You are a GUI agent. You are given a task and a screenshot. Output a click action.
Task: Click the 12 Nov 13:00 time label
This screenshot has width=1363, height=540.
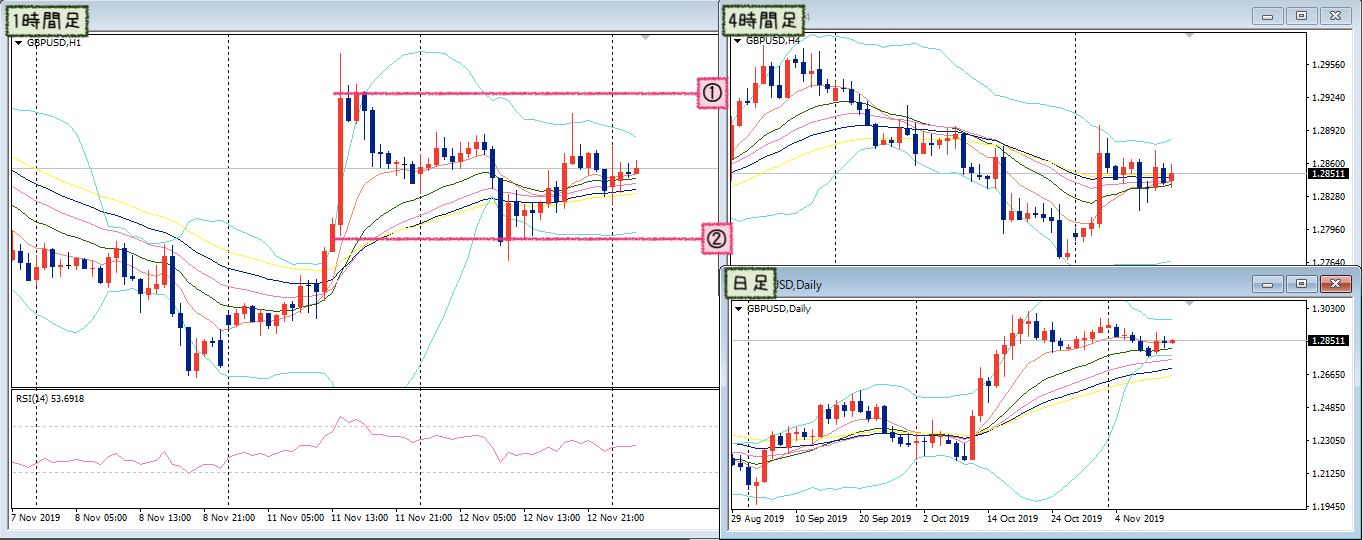553,518
